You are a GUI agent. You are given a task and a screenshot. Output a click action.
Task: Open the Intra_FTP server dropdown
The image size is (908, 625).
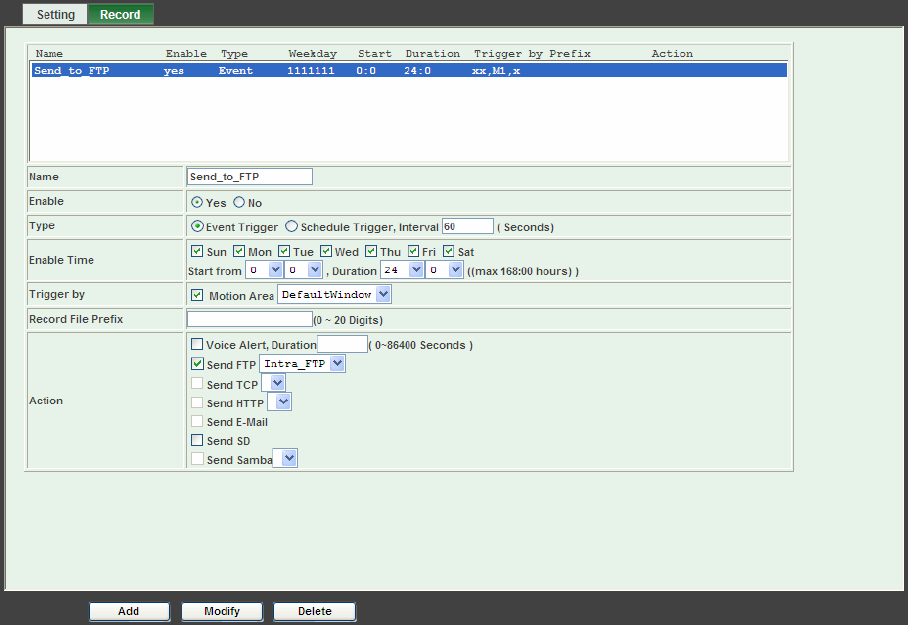(x=302, y=364)
